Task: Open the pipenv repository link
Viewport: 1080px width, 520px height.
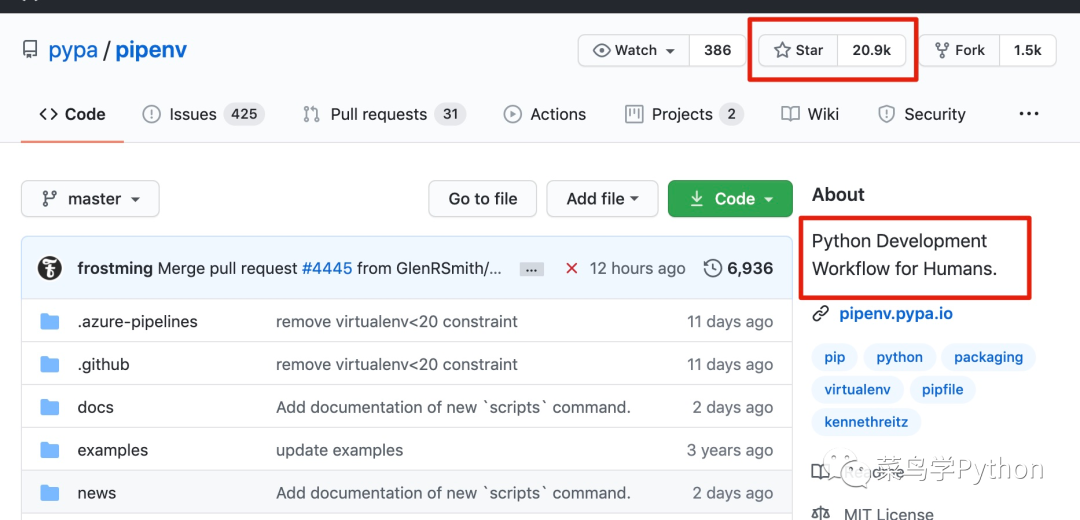Action: click(151, 50)
